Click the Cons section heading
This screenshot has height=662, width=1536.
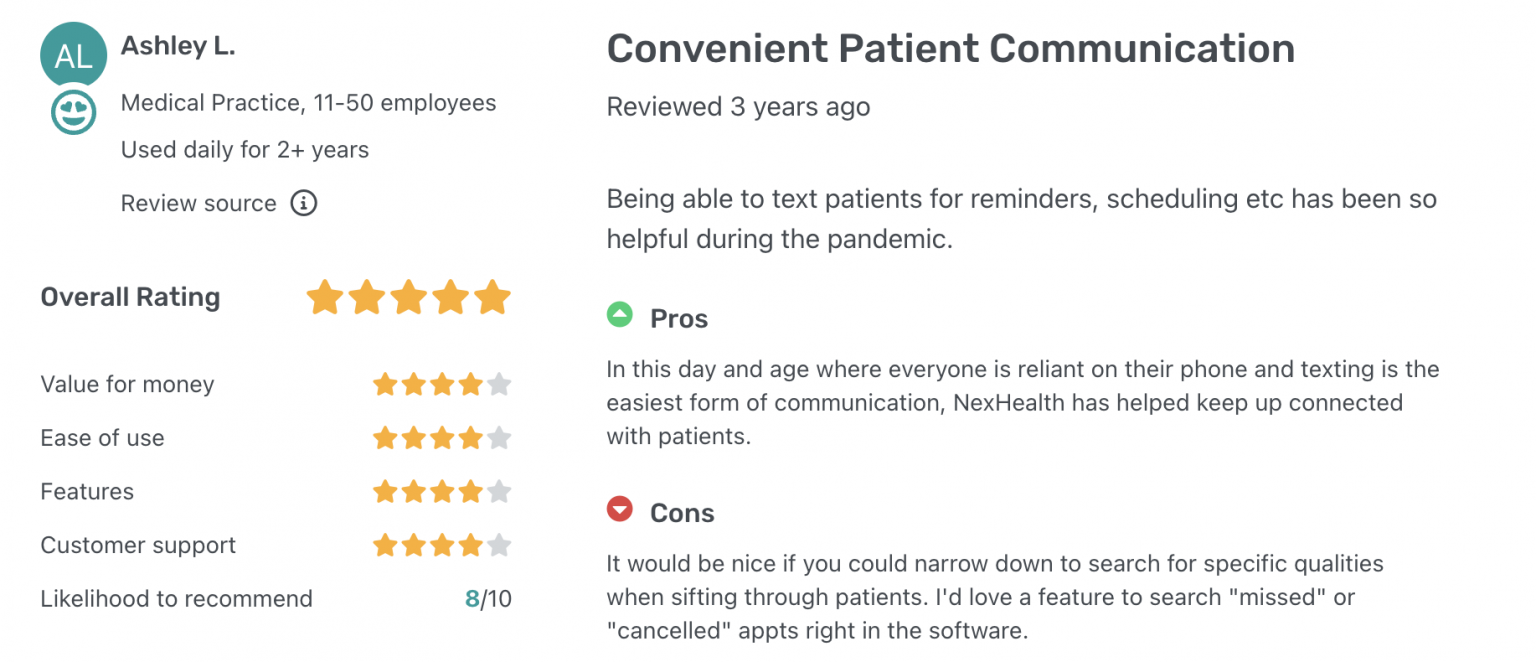(682, 513)
